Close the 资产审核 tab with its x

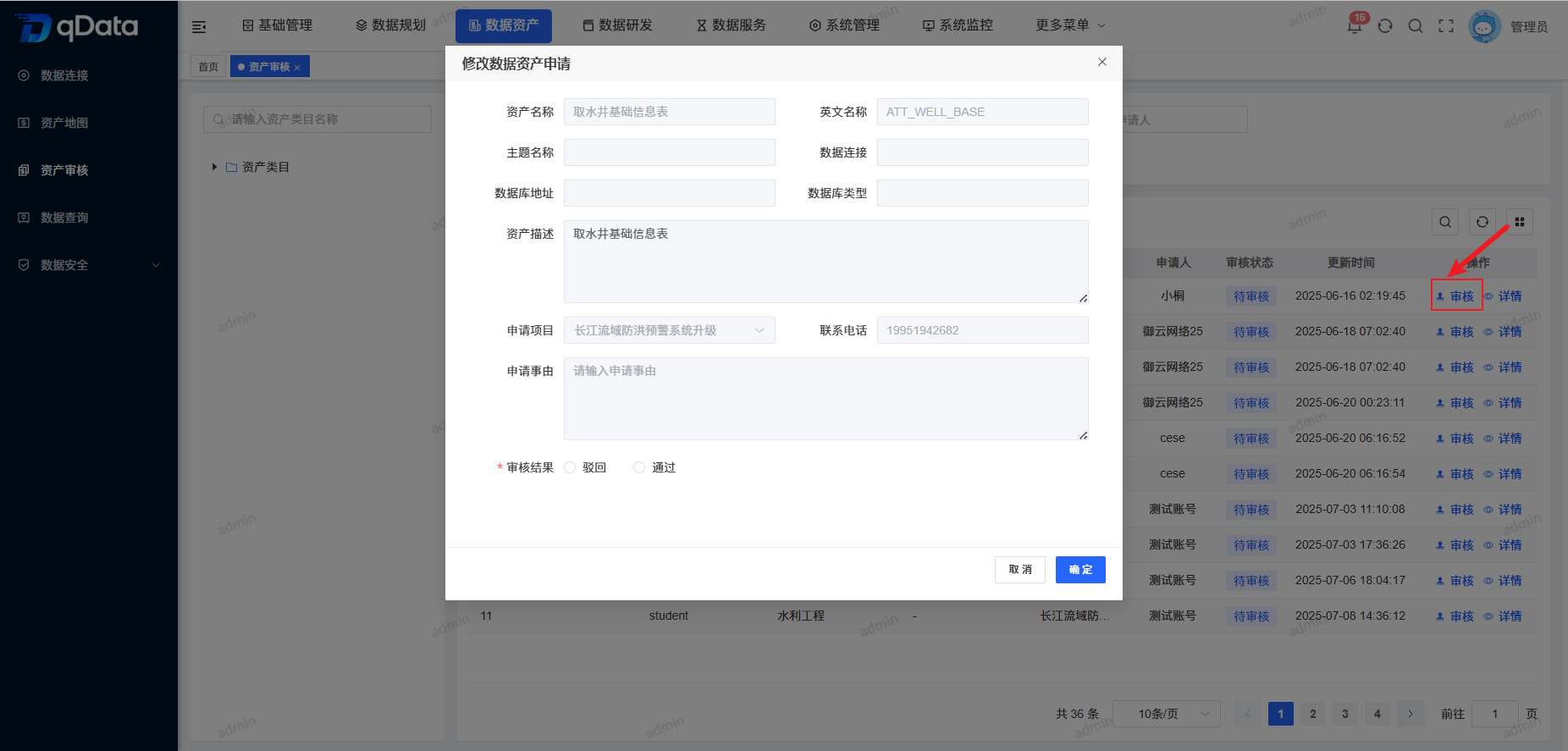tap(297, 68)
